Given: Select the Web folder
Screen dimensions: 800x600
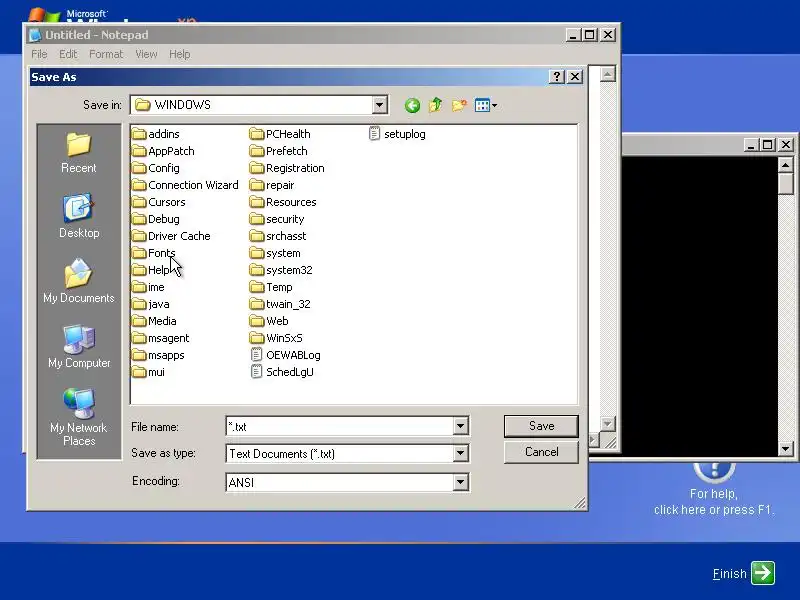Looking at the screenshot, I should point(269,321).
